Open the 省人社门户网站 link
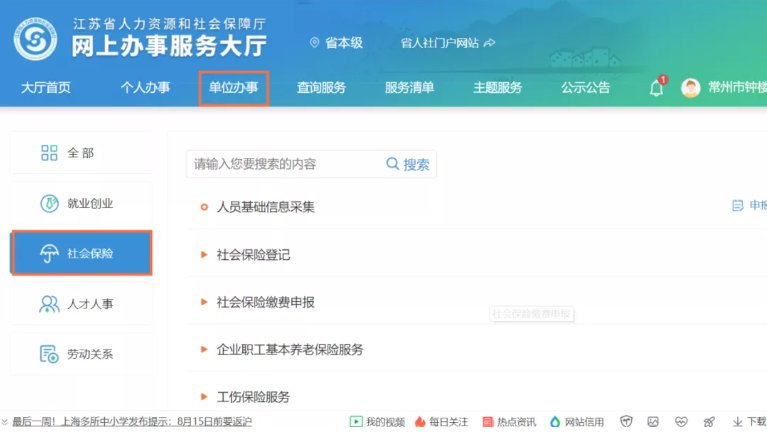This screenshot has height=446, width=767. point(439,43)
